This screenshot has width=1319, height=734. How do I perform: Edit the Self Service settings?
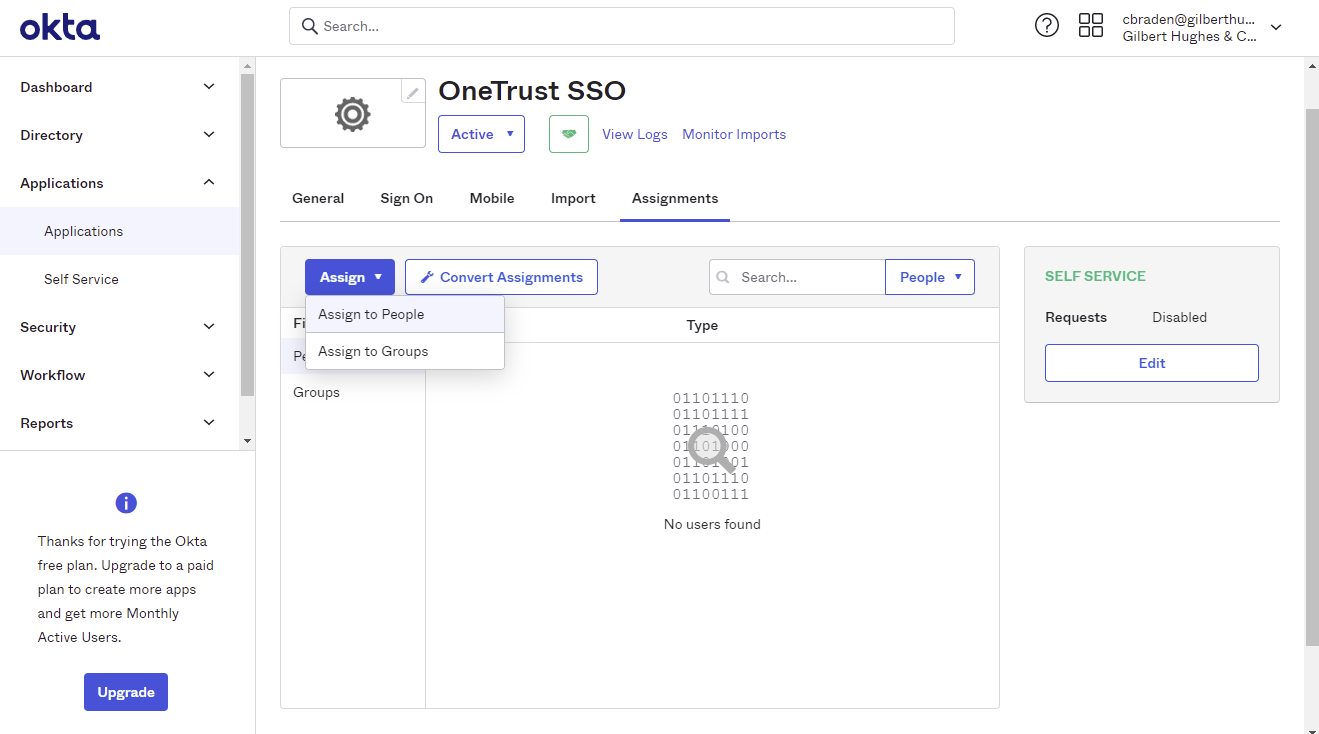(x=1151, y=362)
